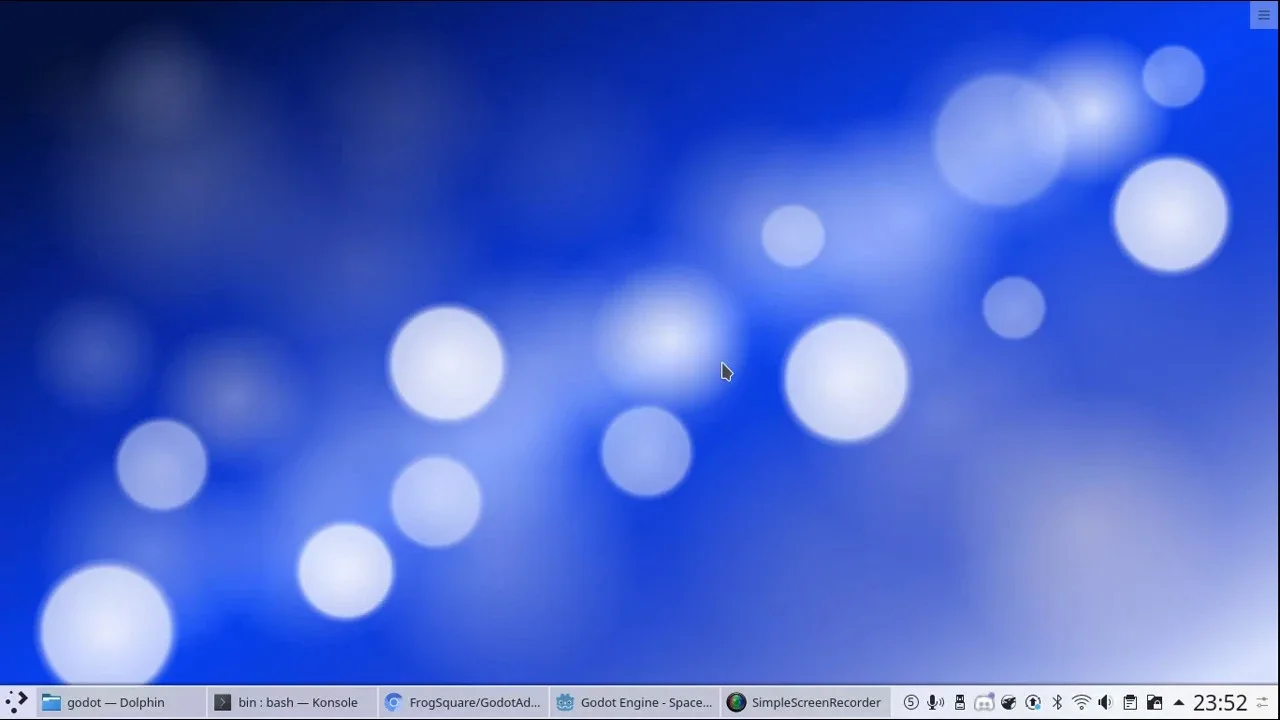
Task: Open the audio volume applet
Action: point(1105,702)
